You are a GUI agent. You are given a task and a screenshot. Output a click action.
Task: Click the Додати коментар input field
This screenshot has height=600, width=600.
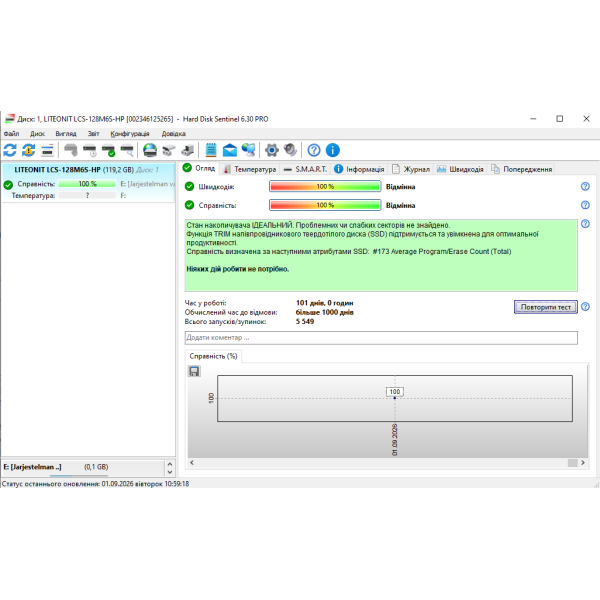coord(381,338)
